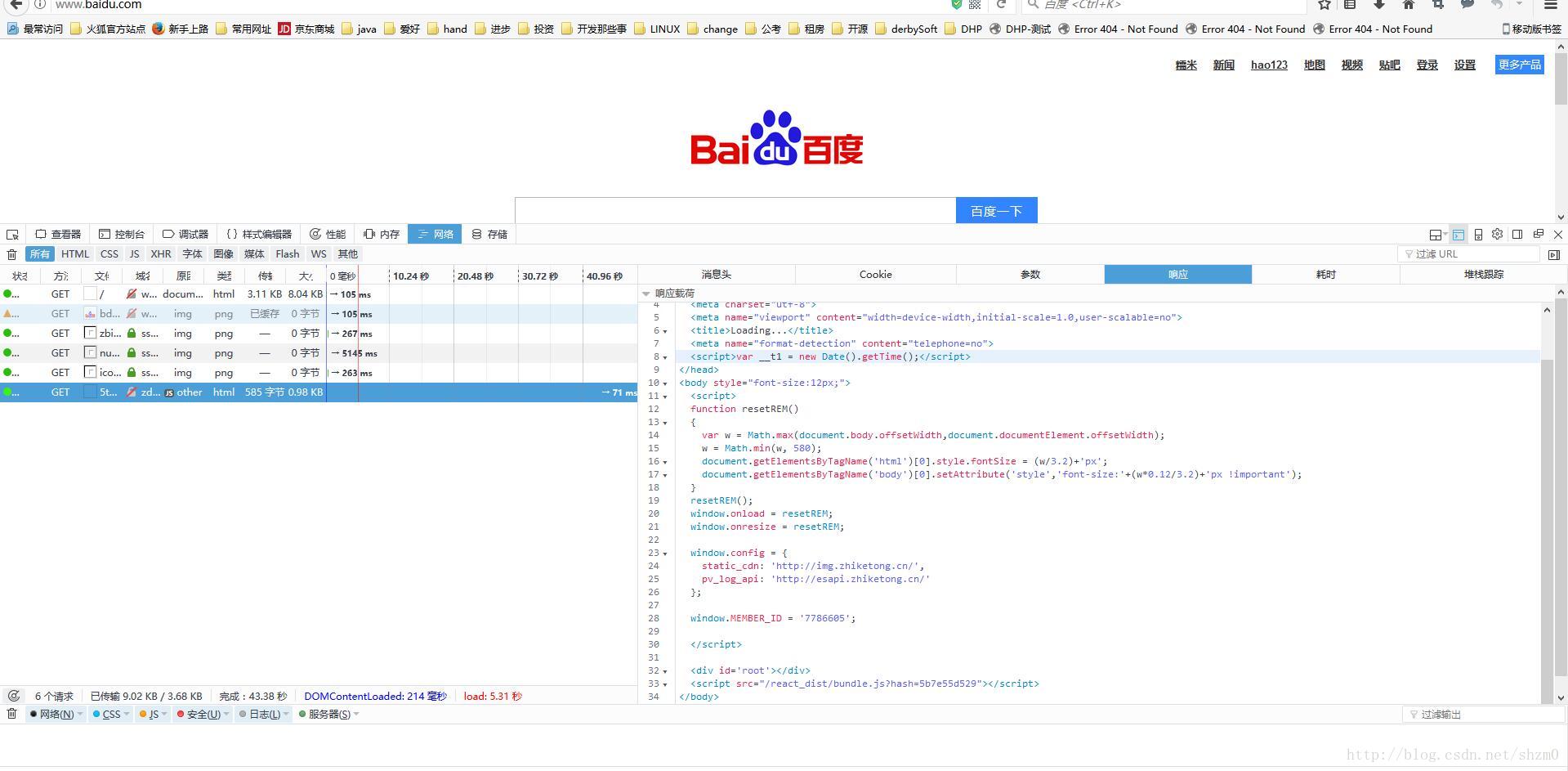Toggle the WS websocket filter
This screenshot has height=771, width=1568.
[x=319, y=254]
